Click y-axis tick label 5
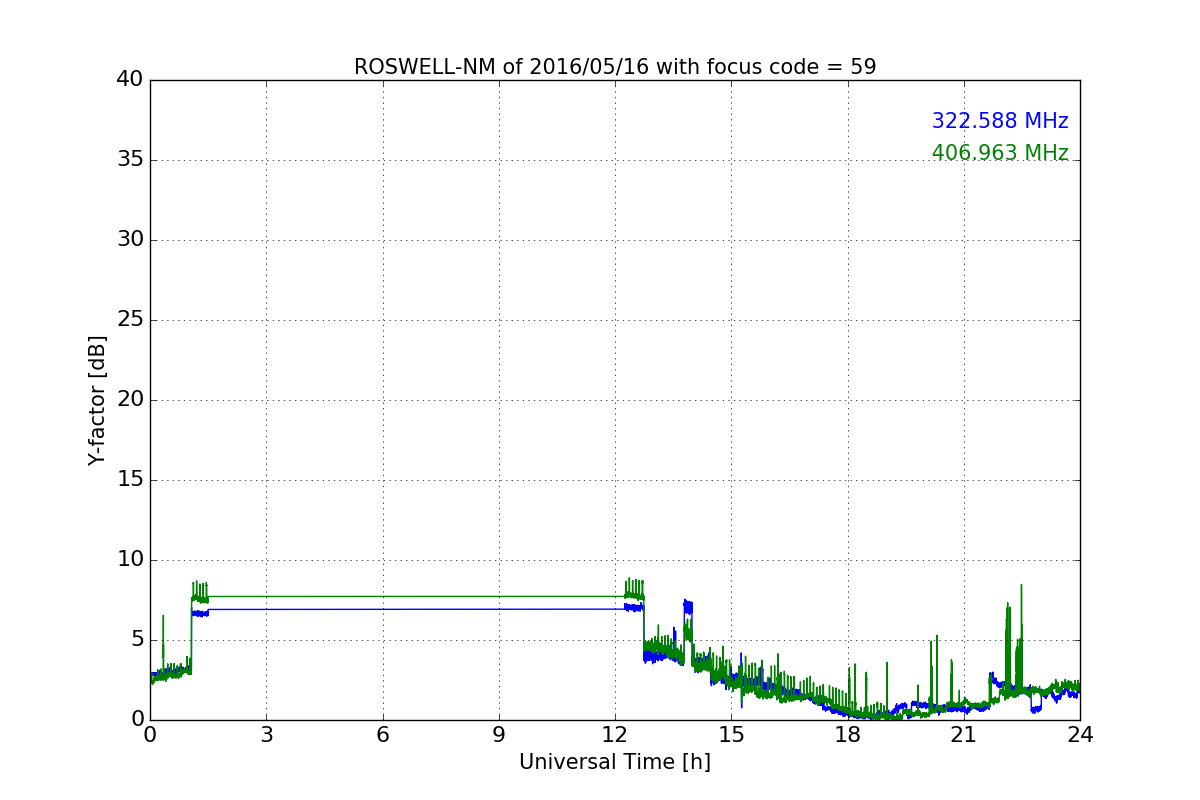 coord(137,640)
